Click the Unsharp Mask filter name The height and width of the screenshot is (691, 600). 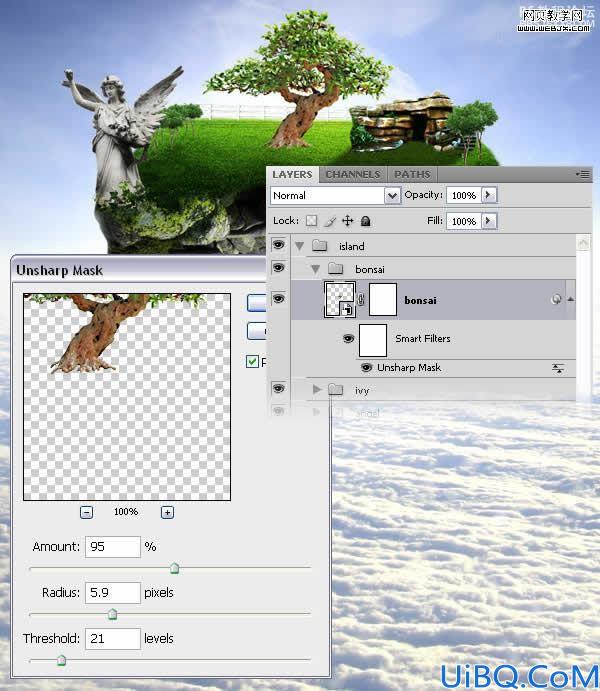pos(409,368)
